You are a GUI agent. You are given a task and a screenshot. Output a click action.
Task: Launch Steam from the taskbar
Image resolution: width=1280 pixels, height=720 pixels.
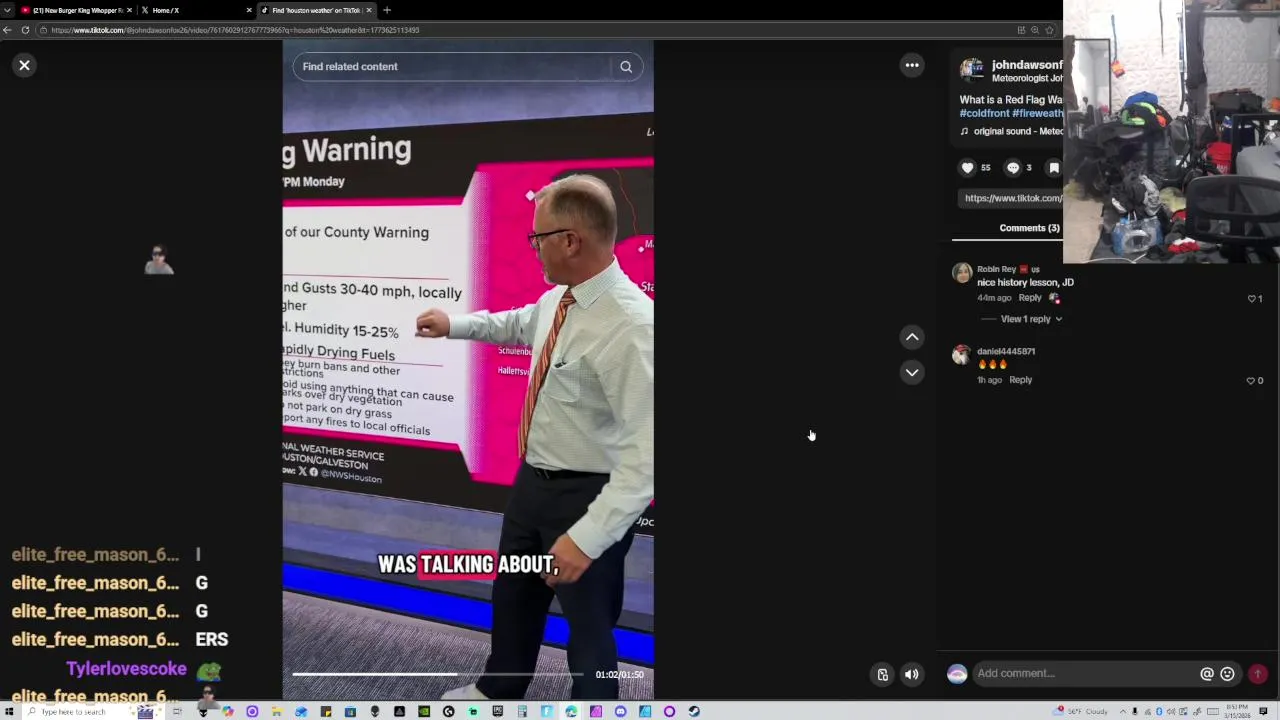tap(694, 712)
